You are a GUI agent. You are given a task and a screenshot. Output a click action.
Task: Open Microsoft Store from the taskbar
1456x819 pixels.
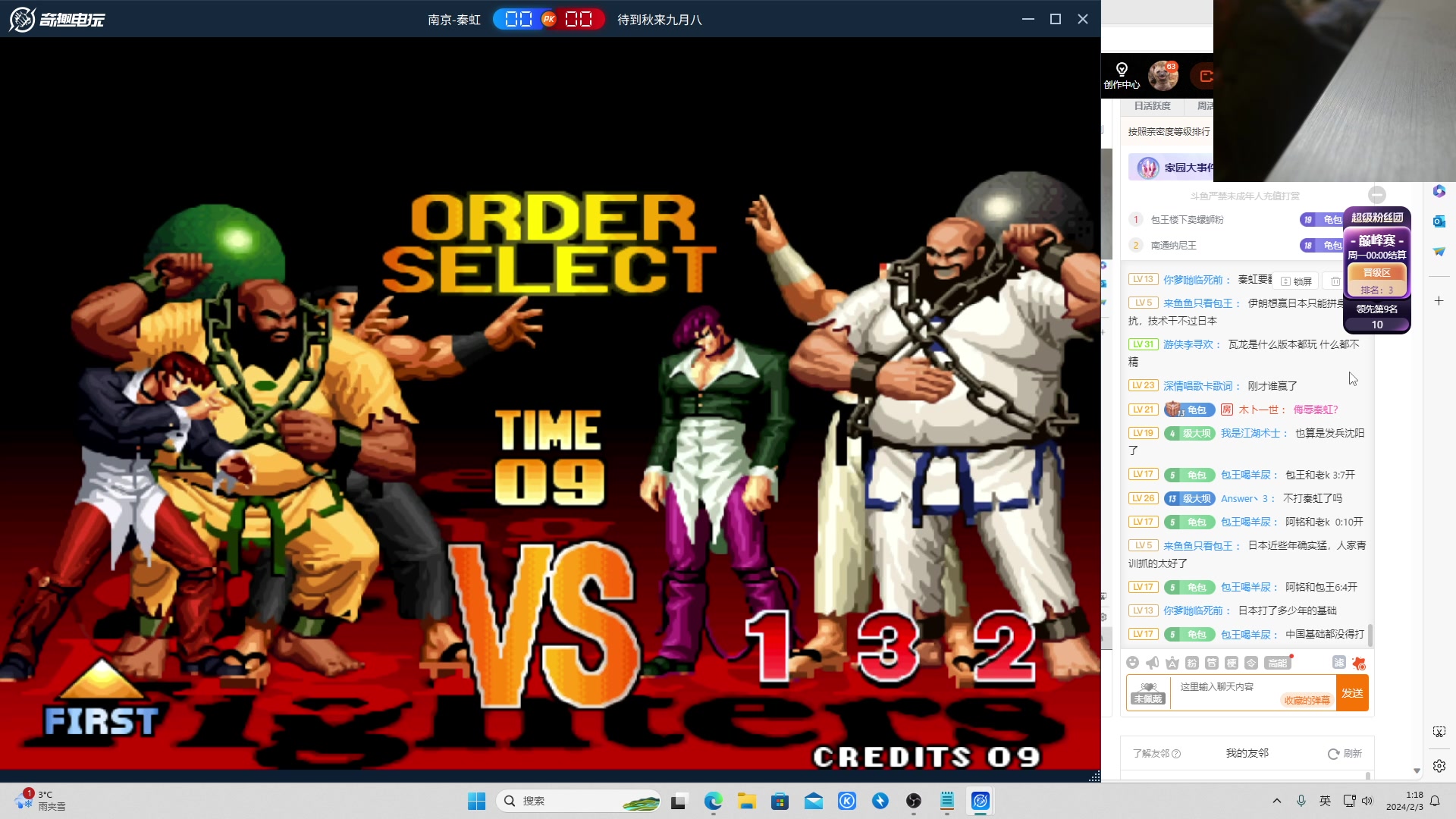point(780,801)
